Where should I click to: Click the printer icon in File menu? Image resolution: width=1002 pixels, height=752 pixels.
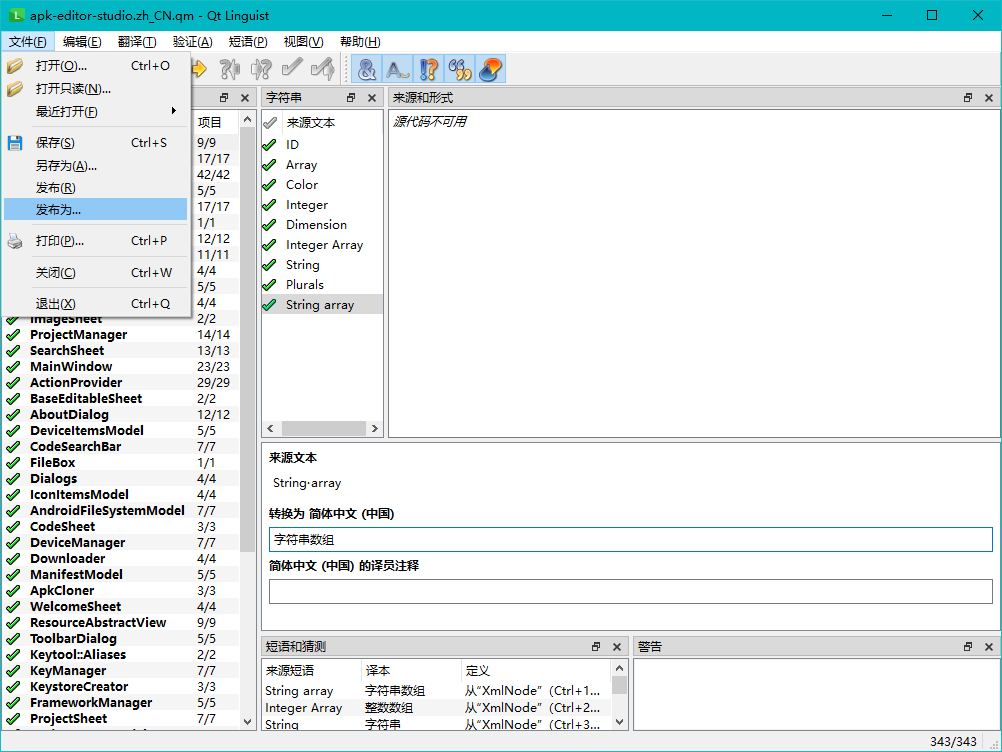15,241
